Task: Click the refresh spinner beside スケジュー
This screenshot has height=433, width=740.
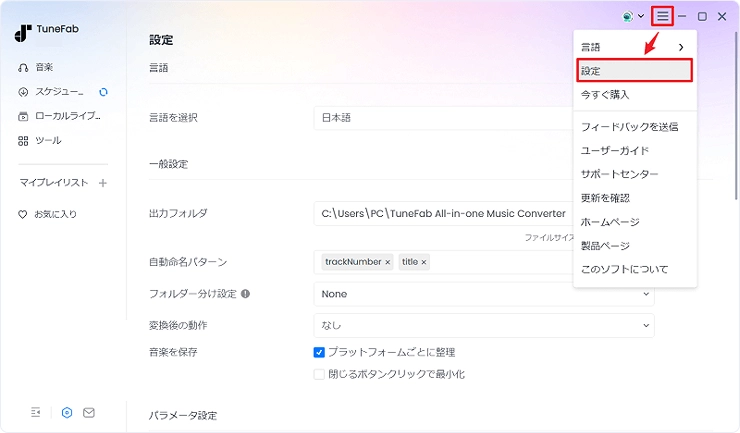Action: [x=103, y=92]
